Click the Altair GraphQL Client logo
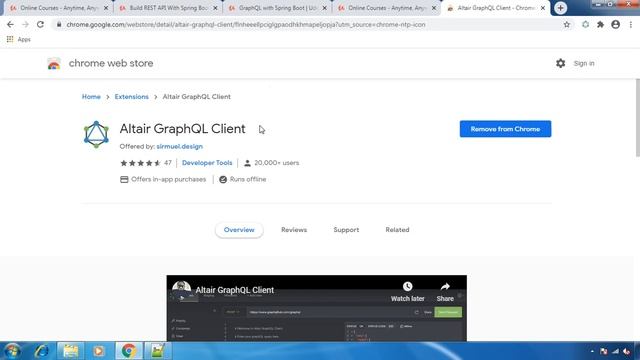The height and width of the screenshot is (360, 640). [96, 134]
